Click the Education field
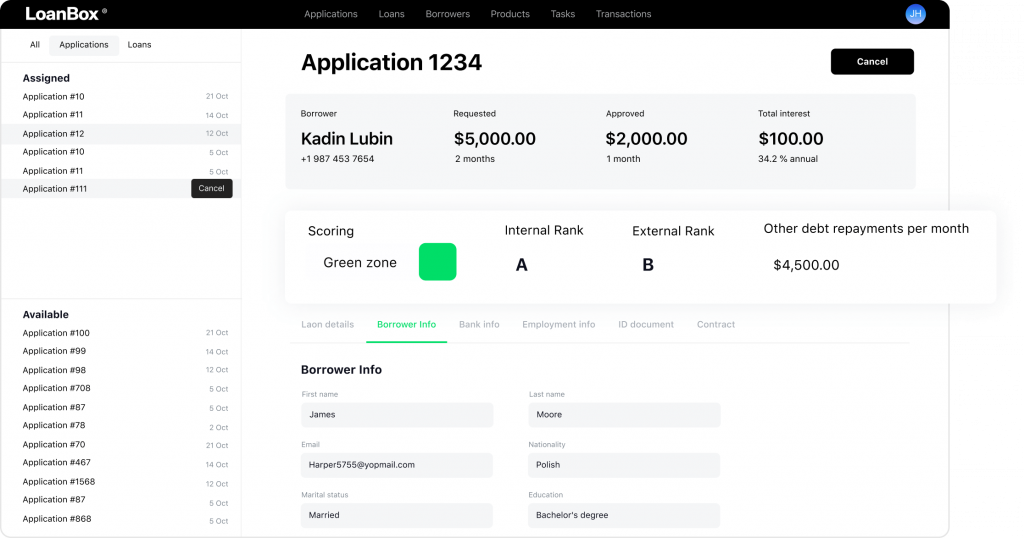The width and height of the screenshot is (1024, 538). pos(624,515)
